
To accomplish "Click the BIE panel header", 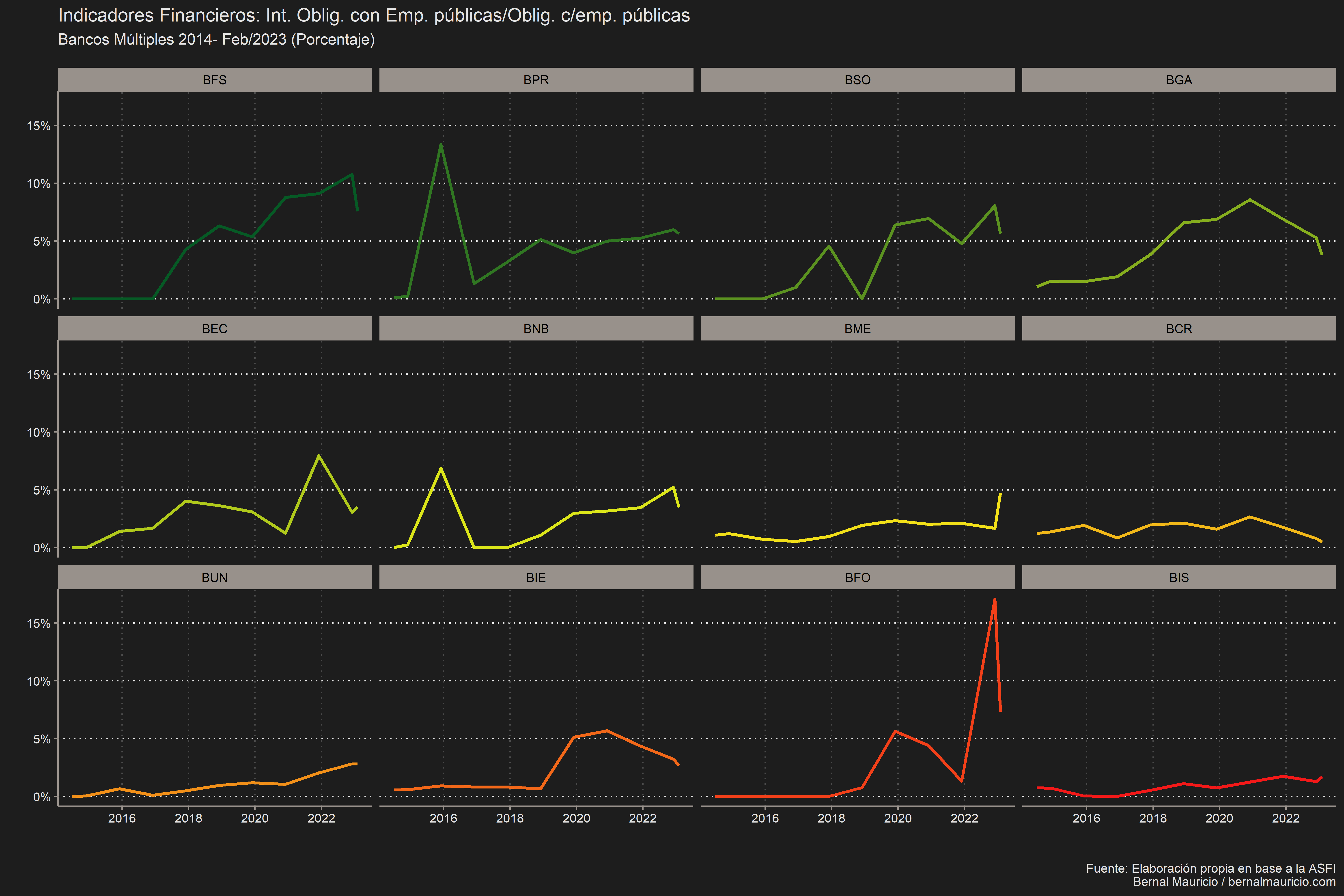I will (536, 577).
